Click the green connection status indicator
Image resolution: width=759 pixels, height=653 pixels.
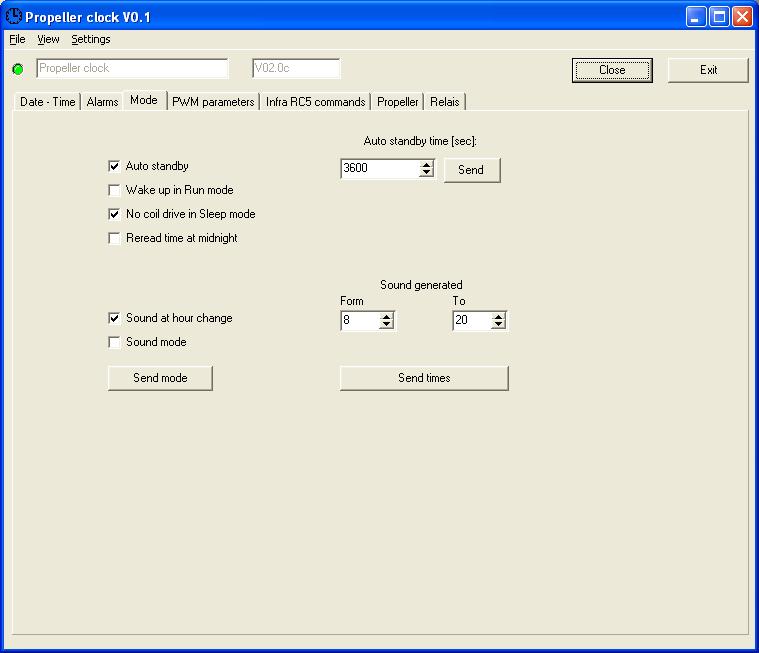[x=18, y=69]
